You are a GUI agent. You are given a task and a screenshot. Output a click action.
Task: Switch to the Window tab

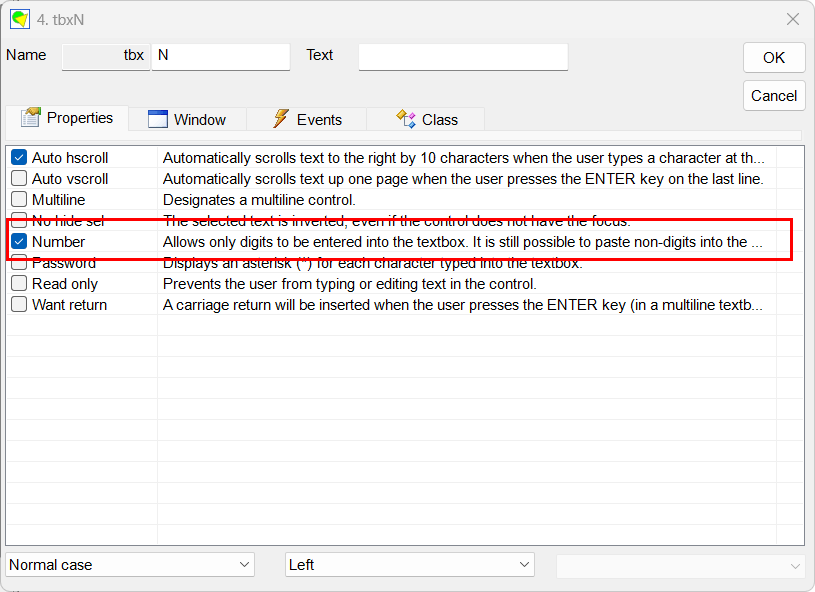tap(187, 119)
